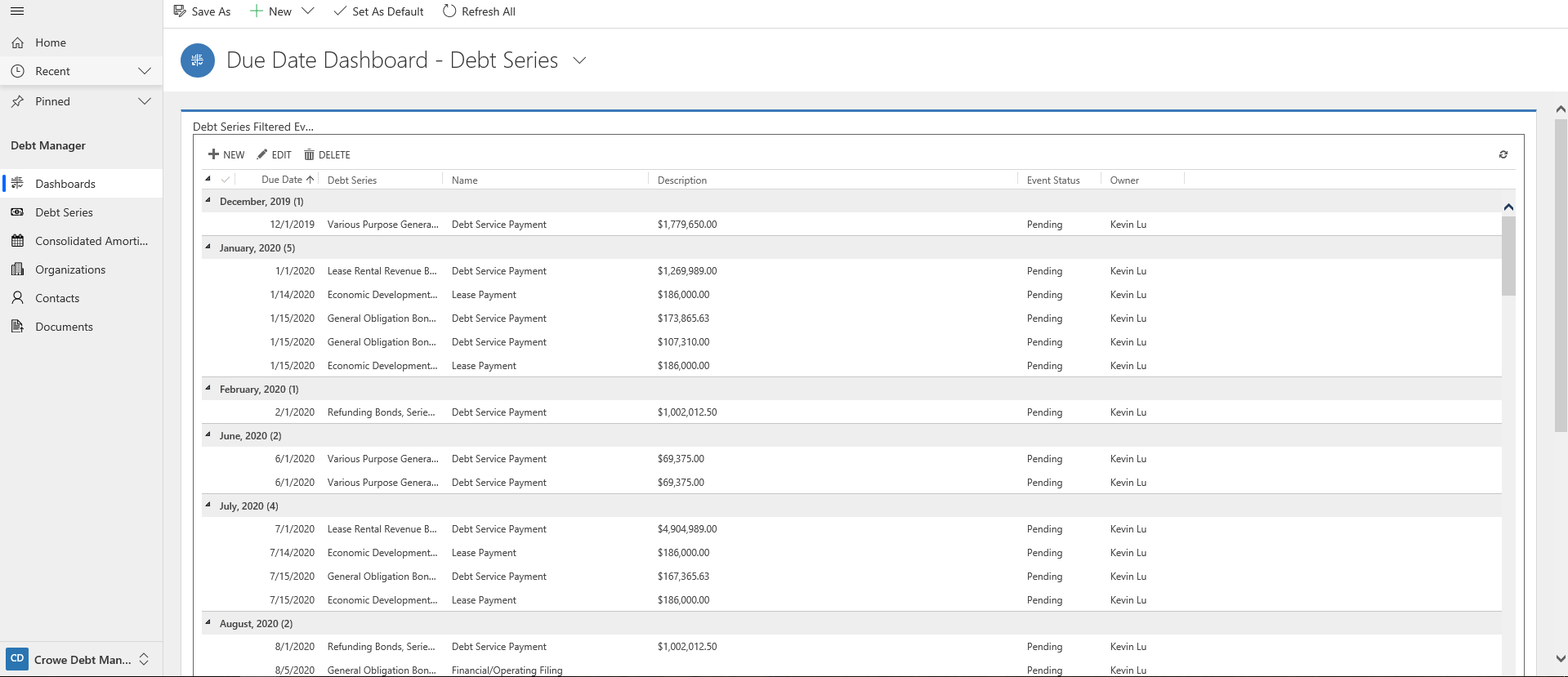Click Refresh All in the toolbar

pyautogui.click(x=479, y=11)
